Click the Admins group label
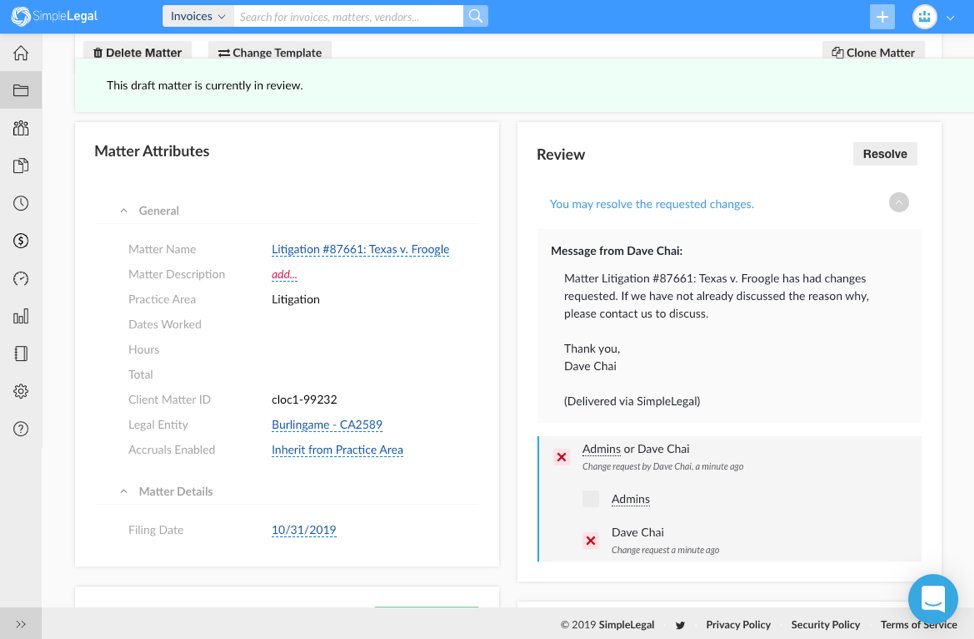Viewport: 974px width, 639px height. [x=630, y=499]
